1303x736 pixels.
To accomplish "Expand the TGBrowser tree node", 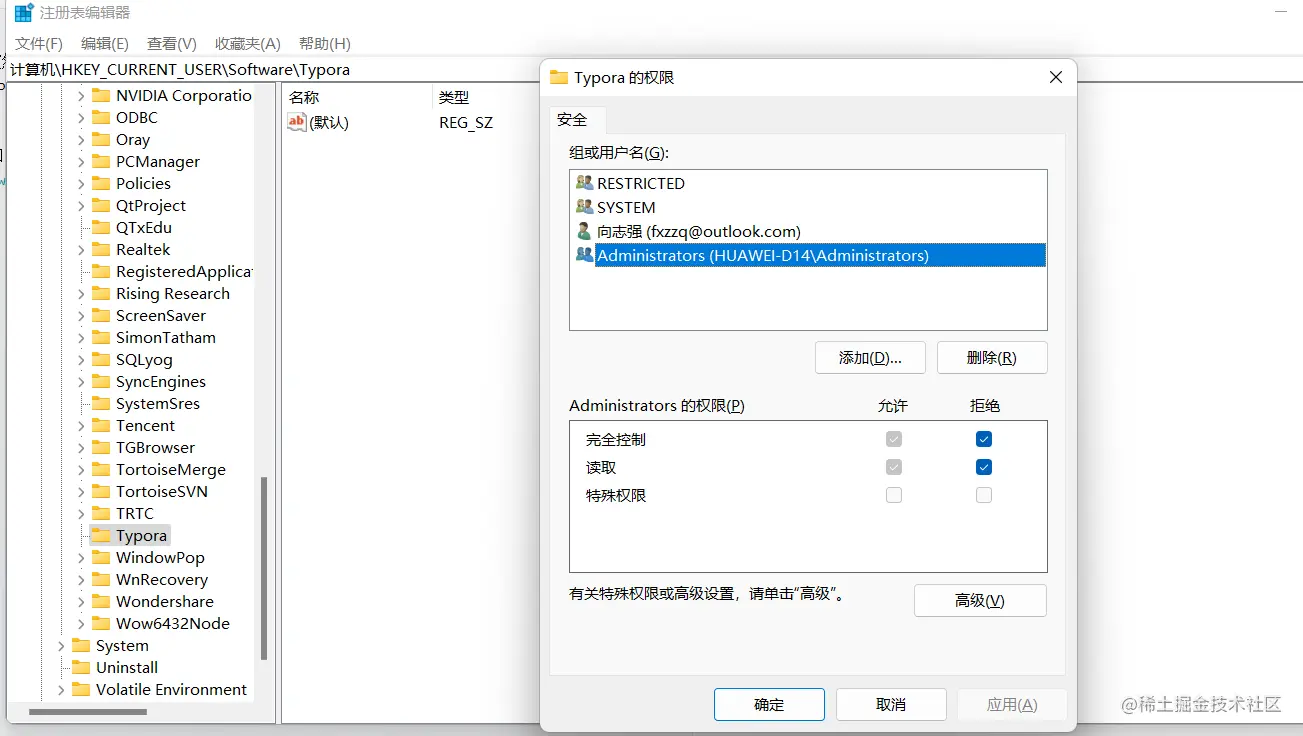I will [x=81, y=447].
